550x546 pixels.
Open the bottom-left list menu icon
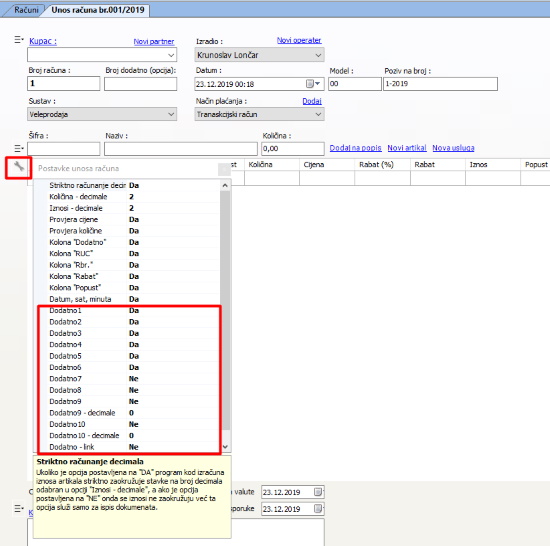point(19,508)
